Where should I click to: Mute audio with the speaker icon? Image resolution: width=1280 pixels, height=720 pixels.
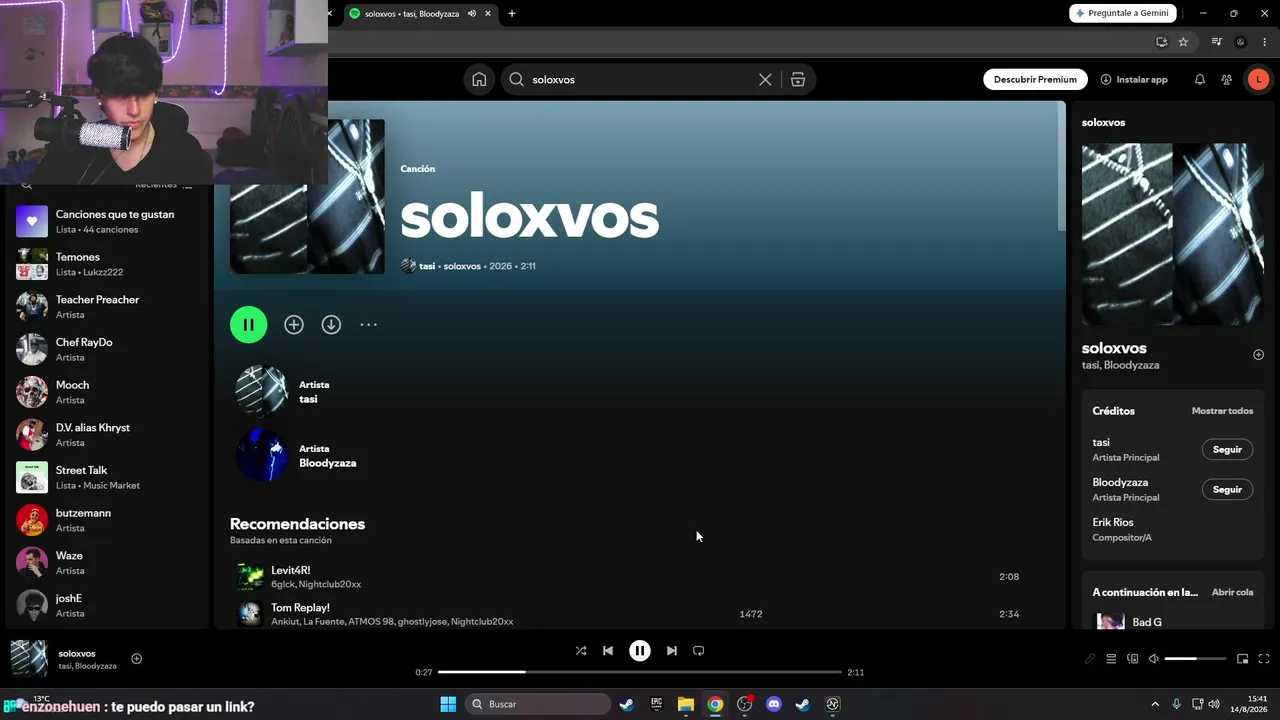coord(1153,659)
